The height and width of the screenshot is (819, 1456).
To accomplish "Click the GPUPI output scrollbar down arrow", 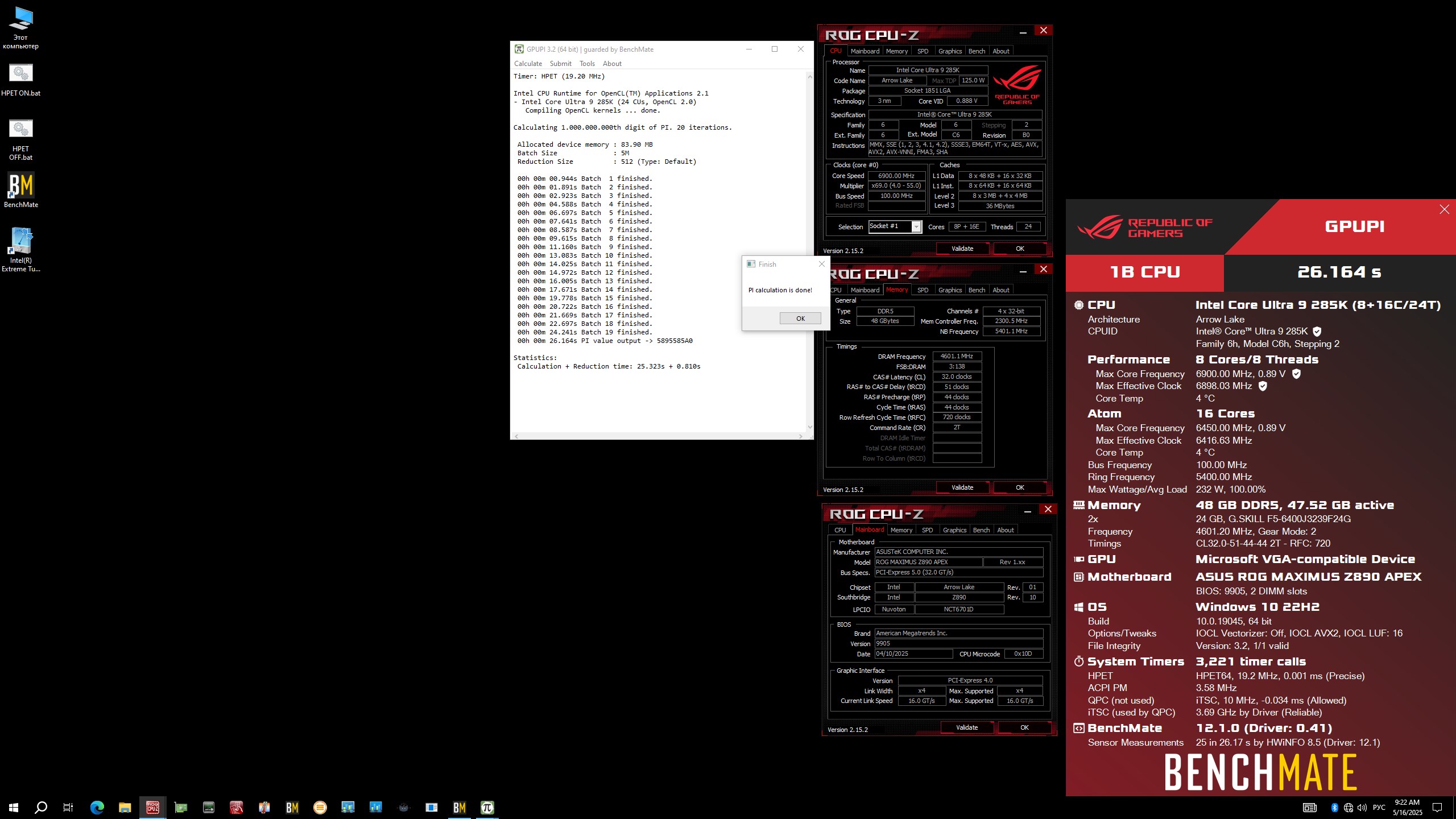I will 810,427.
